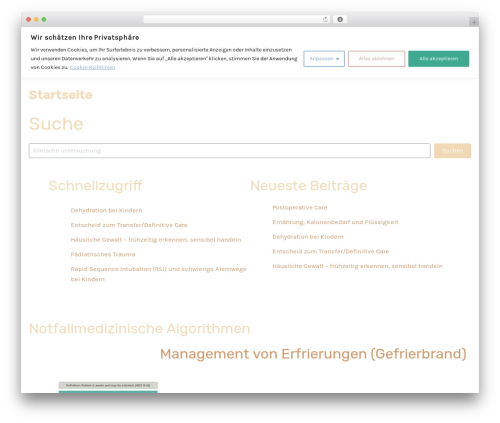Click the Startseite heading link

click(x=61, y=95)
